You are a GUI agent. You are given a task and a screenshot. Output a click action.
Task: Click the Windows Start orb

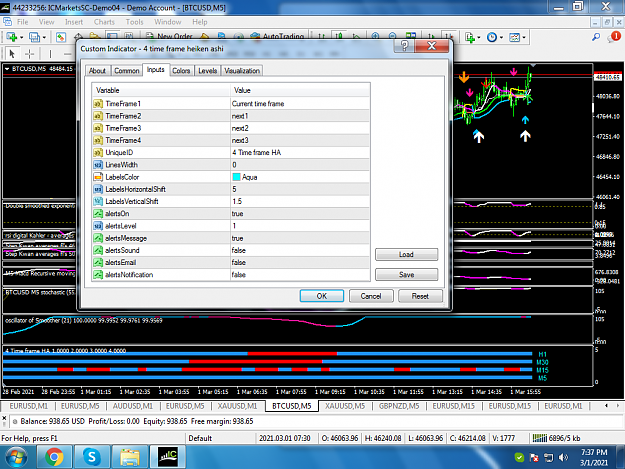coord(16,457)
